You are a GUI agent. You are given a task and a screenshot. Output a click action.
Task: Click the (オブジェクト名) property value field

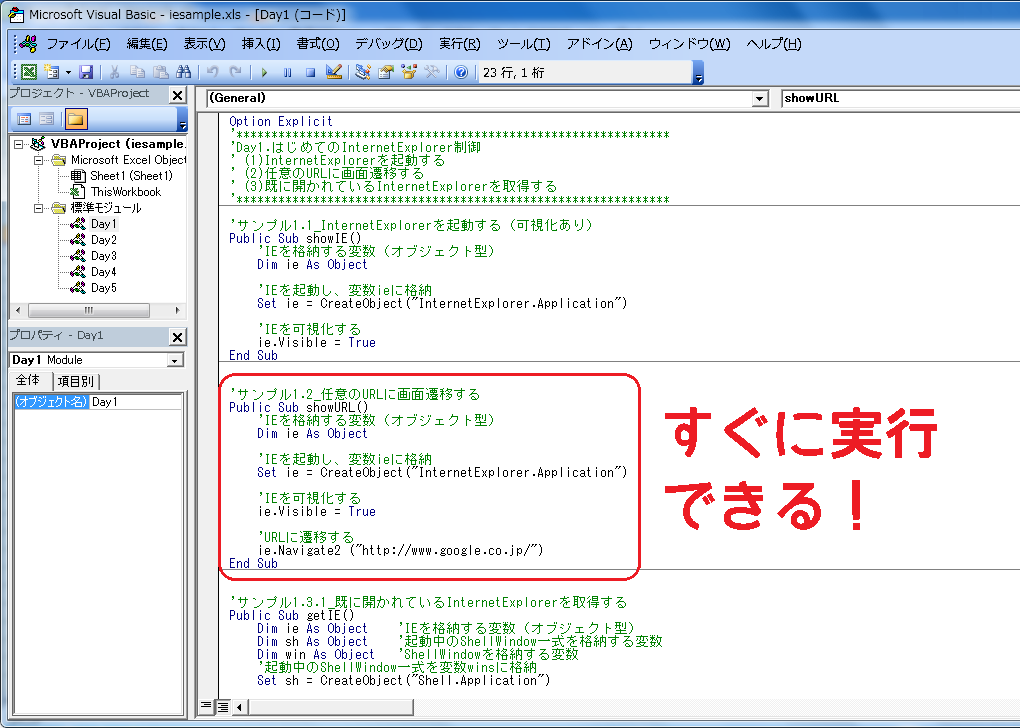(x=135, y=402)
